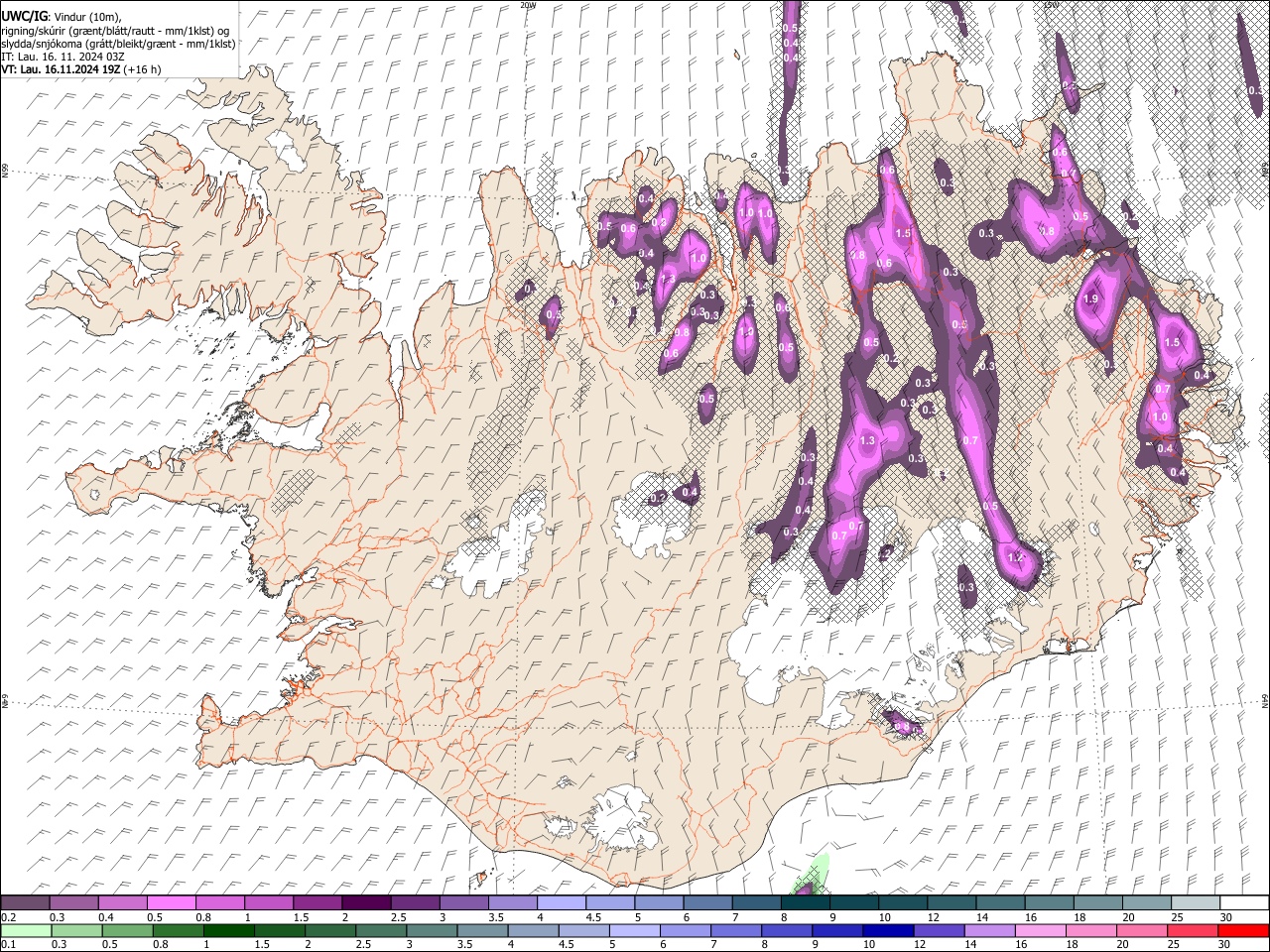1270x952 pixels.
Task: Select the bold 'VT: Lau. 16.11.2024 19Z' text
Action: (62, 70)
